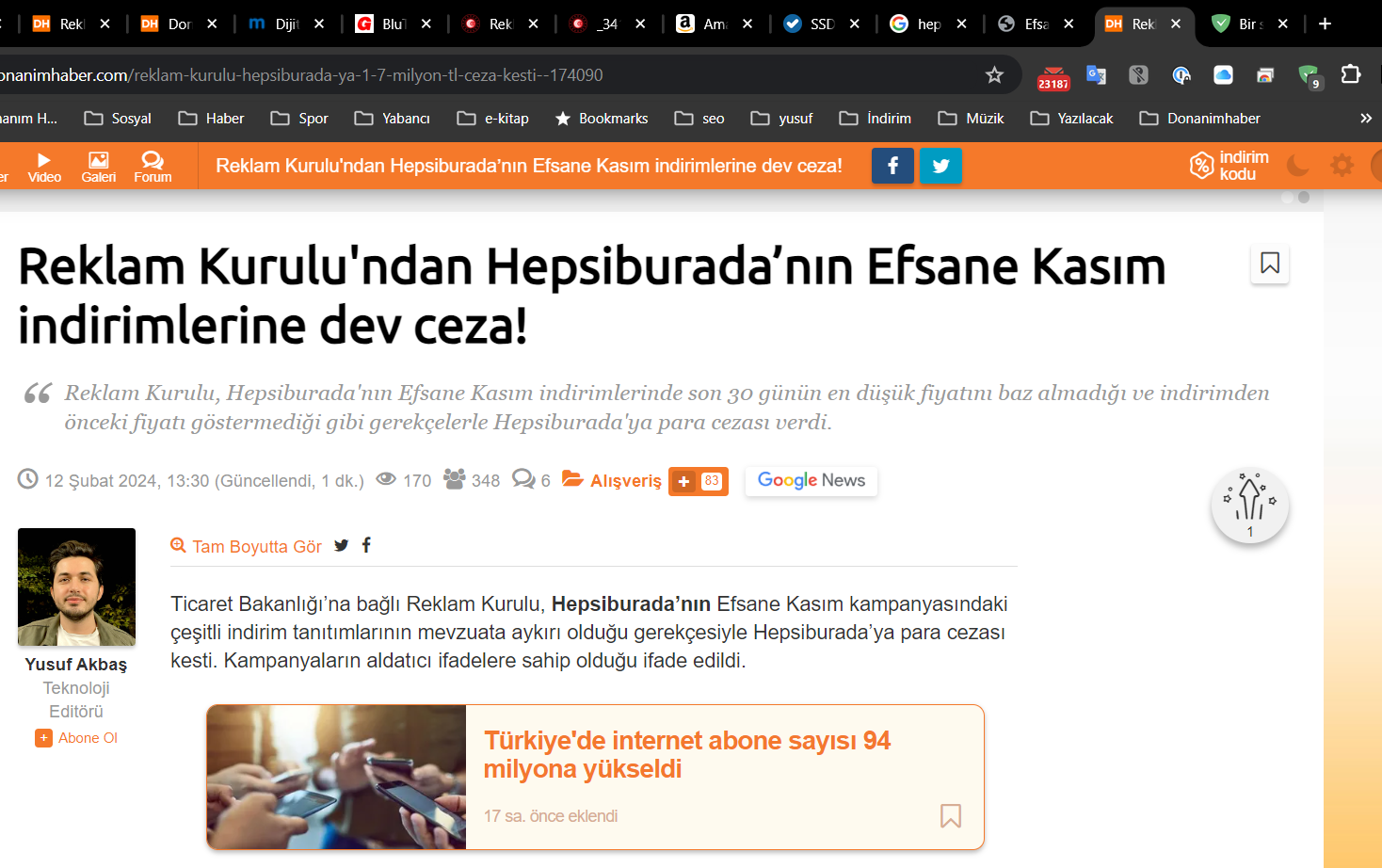This screenshot has height=868, width=1382.
Task: Go to the Forum section
Action: point(153,167)
